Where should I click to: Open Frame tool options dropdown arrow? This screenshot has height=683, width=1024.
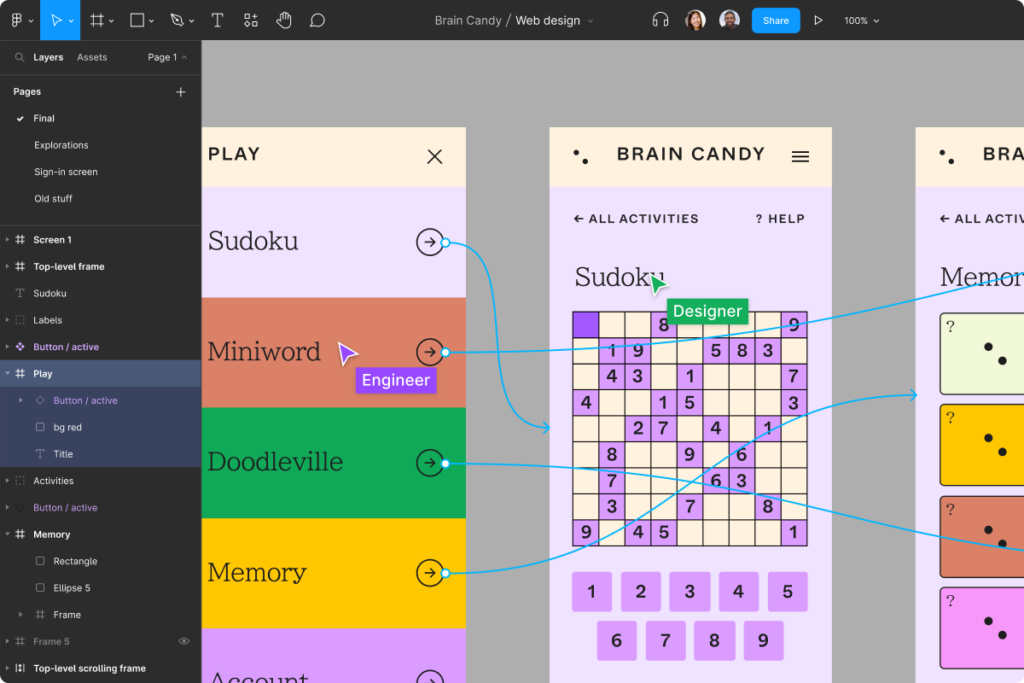click(x=112, y=21)
